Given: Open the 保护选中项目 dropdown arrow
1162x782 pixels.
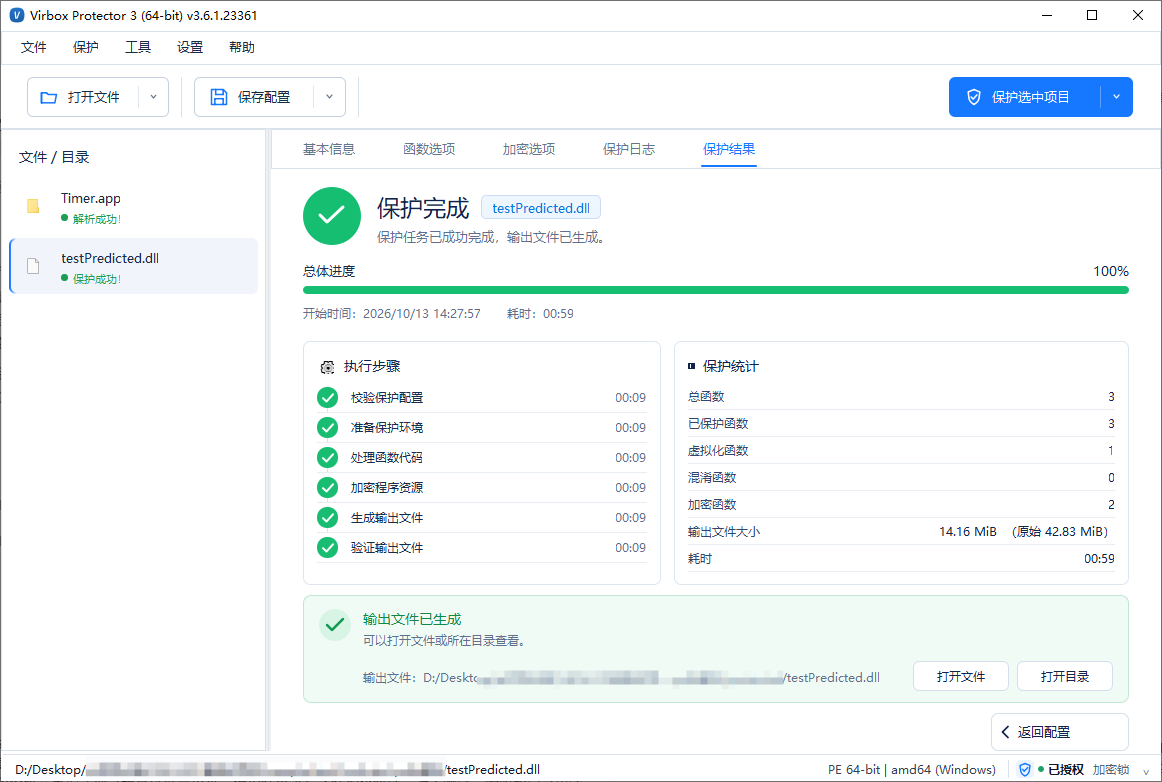Looking at the screenshot, I should pyautogui.click(x=1116, y=97).
